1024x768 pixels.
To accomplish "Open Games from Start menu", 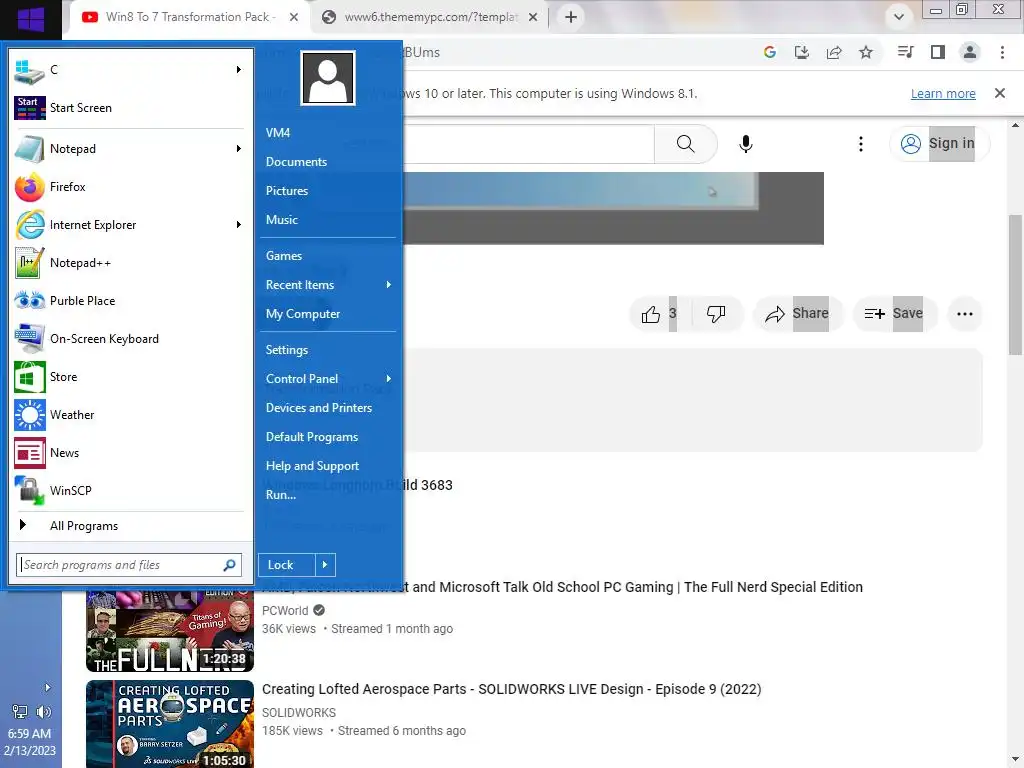I will tap(283, 256).
